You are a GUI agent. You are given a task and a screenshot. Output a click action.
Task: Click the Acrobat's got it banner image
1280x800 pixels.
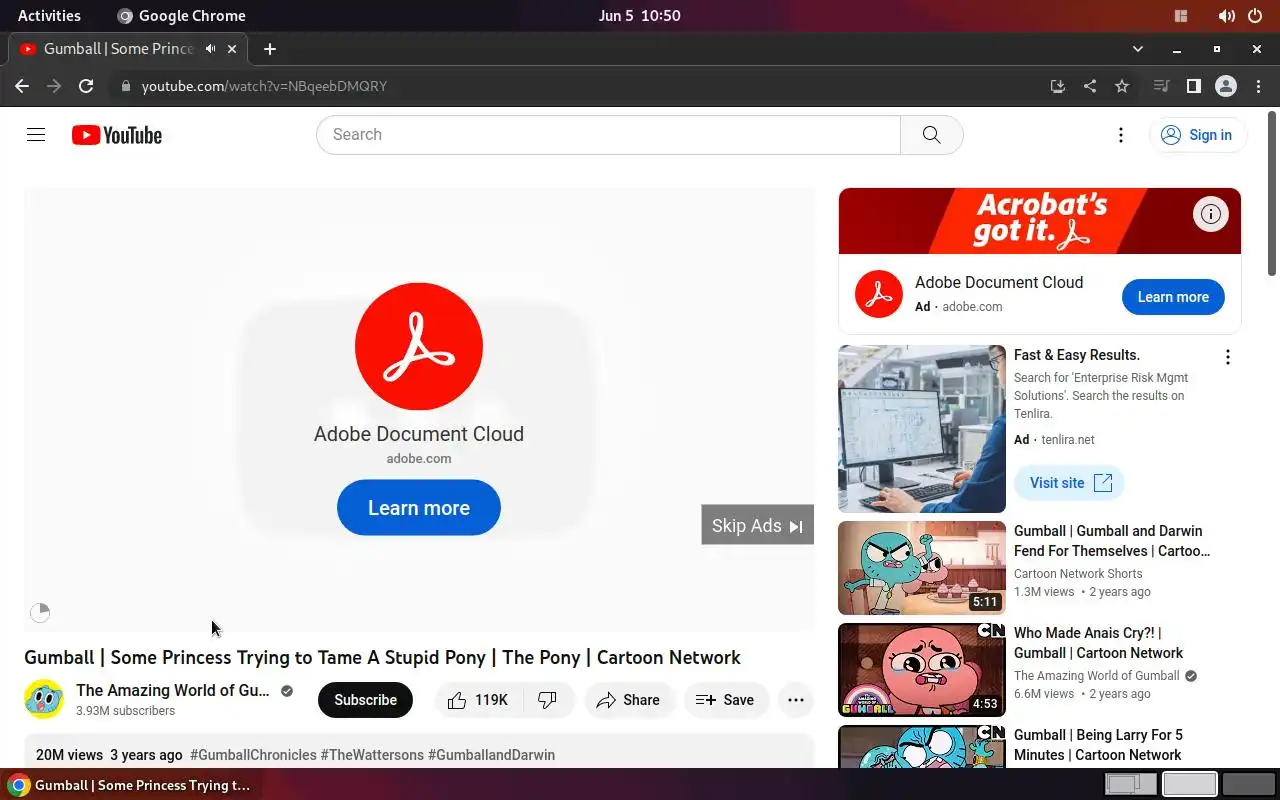pyautogui.click(x=1040, y=221)
